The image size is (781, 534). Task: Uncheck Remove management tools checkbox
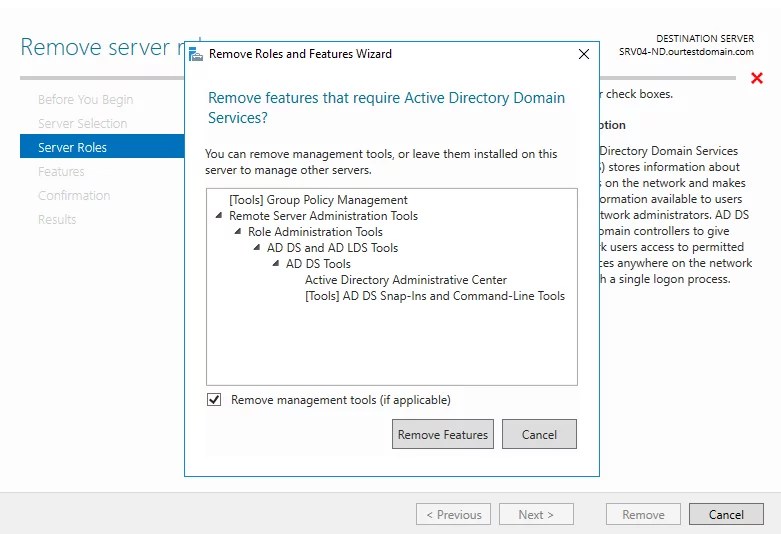(214, 400)
